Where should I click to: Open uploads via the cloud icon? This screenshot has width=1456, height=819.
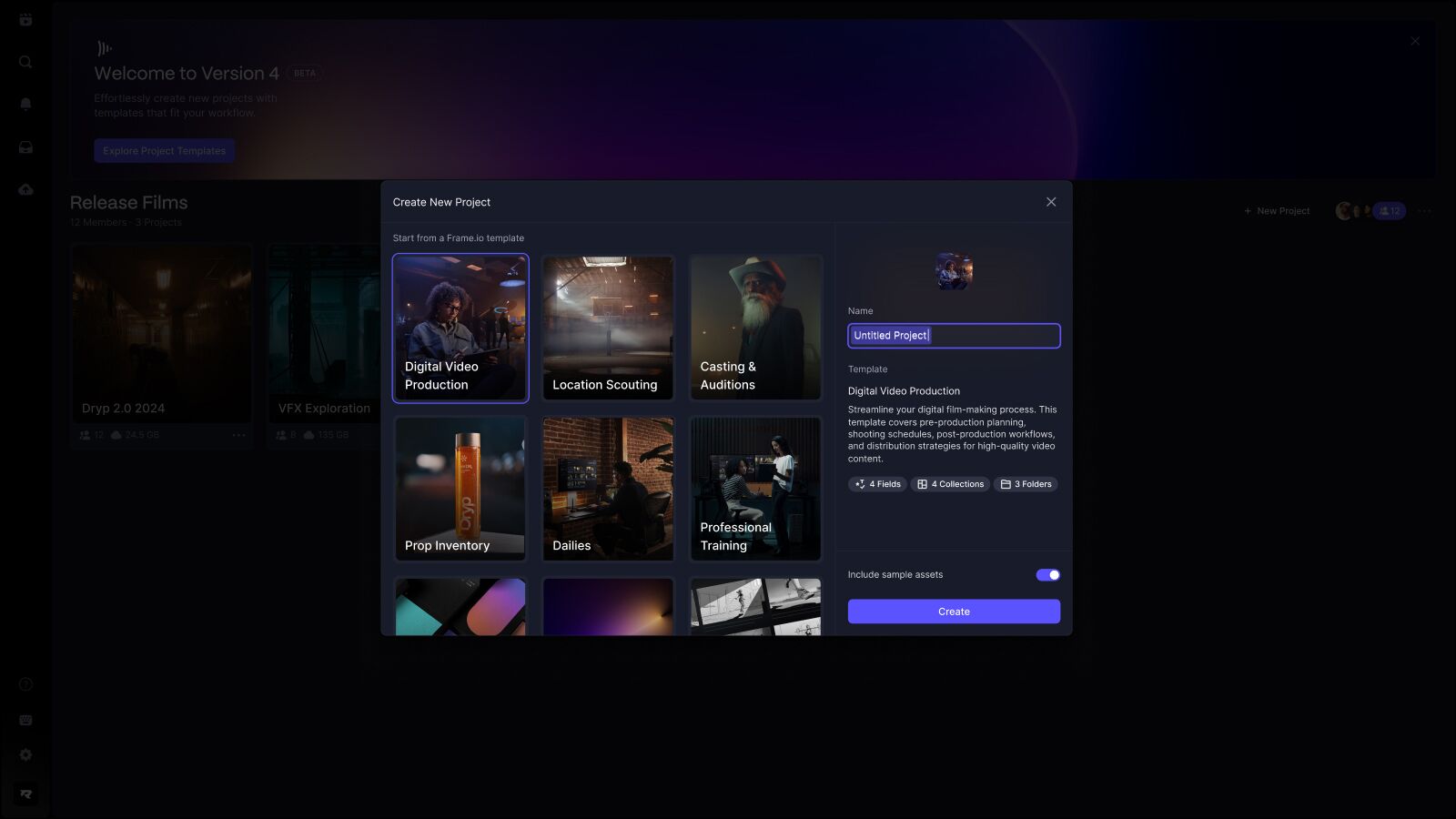tap(25, 188)
